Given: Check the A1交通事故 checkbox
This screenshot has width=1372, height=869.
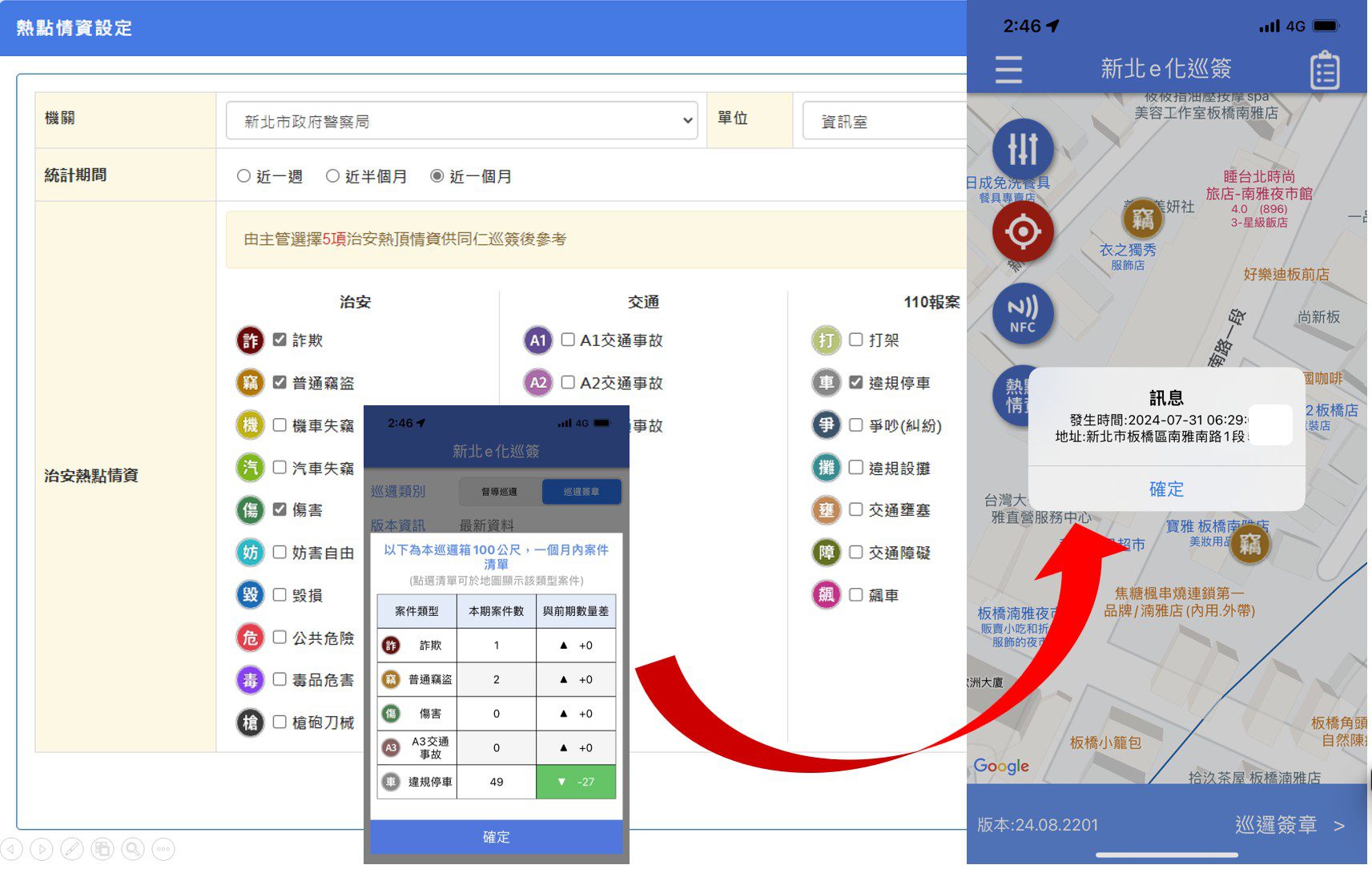Looking at the screenshot, I should point(568,340).
